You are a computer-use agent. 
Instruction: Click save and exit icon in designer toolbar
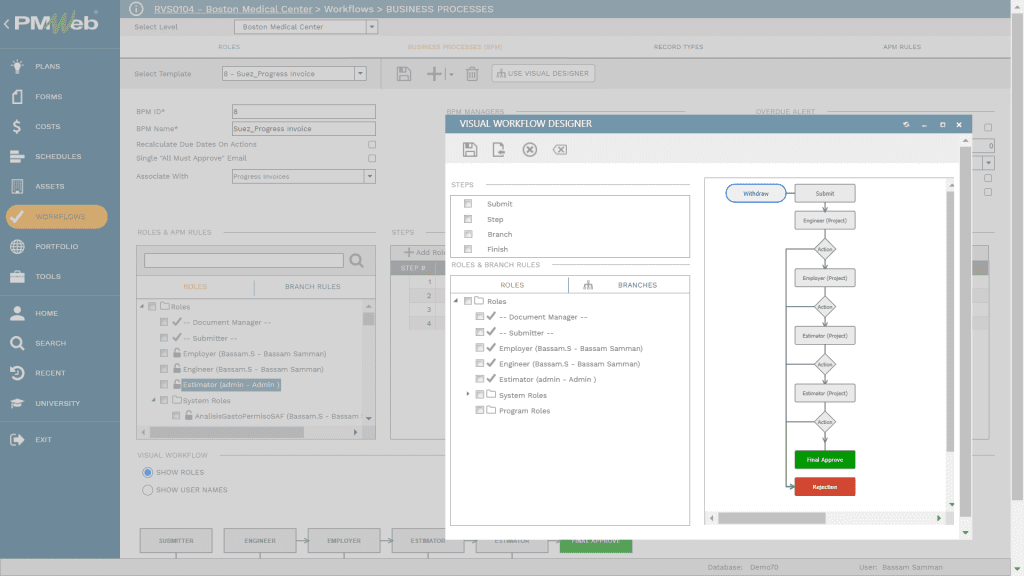pos(498,150)
